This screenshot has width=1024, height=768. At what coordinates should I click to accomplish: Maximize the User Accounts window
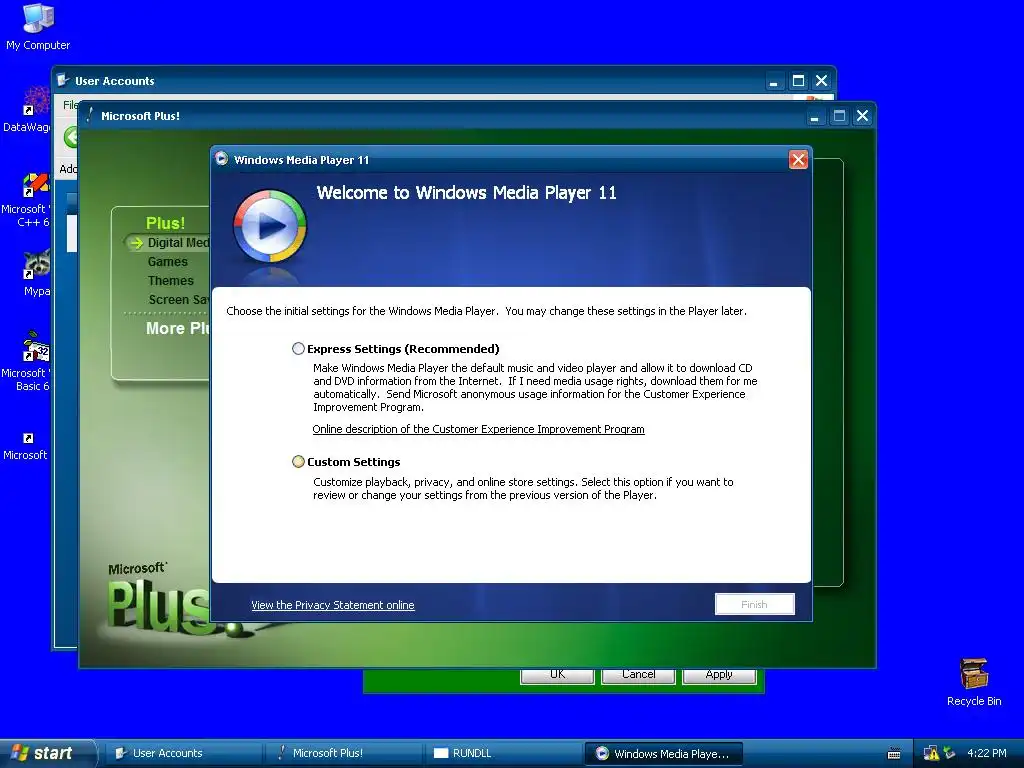pyautogui.click(x=797, y=81)
